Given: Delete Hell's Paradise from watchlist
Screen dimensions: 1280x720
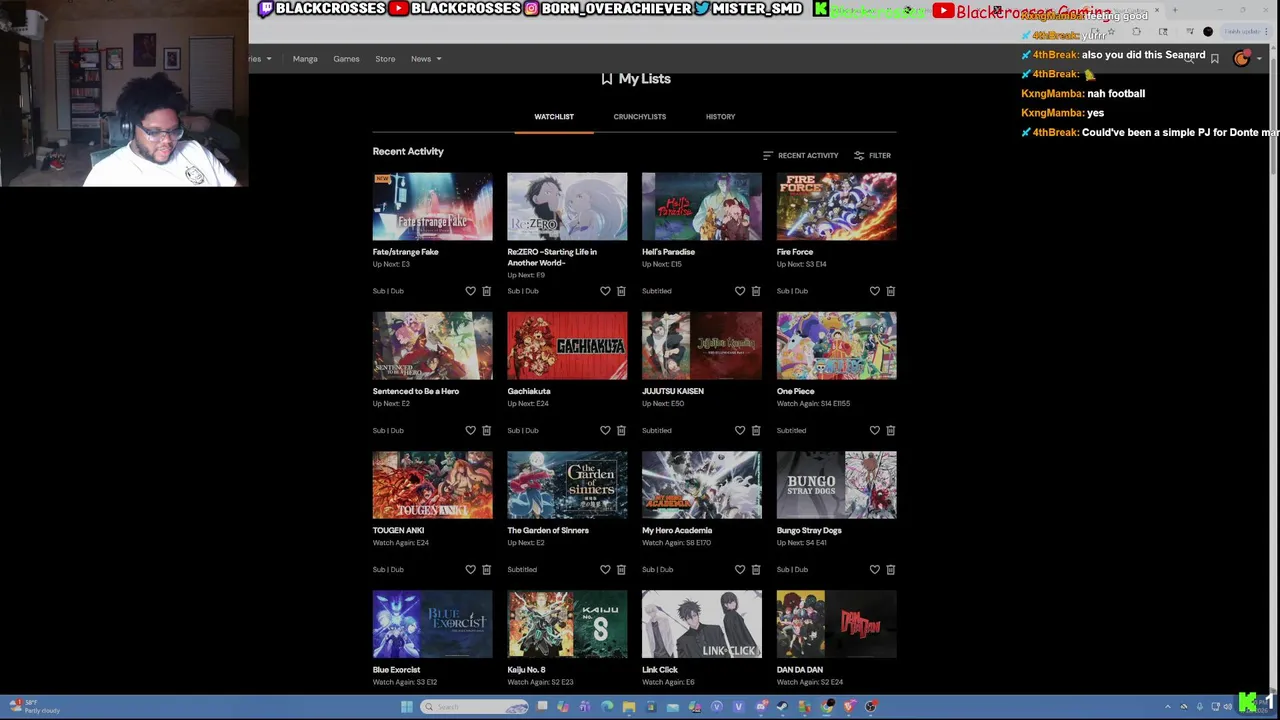Looking at the screenshot, I should [x=756, y=291].
